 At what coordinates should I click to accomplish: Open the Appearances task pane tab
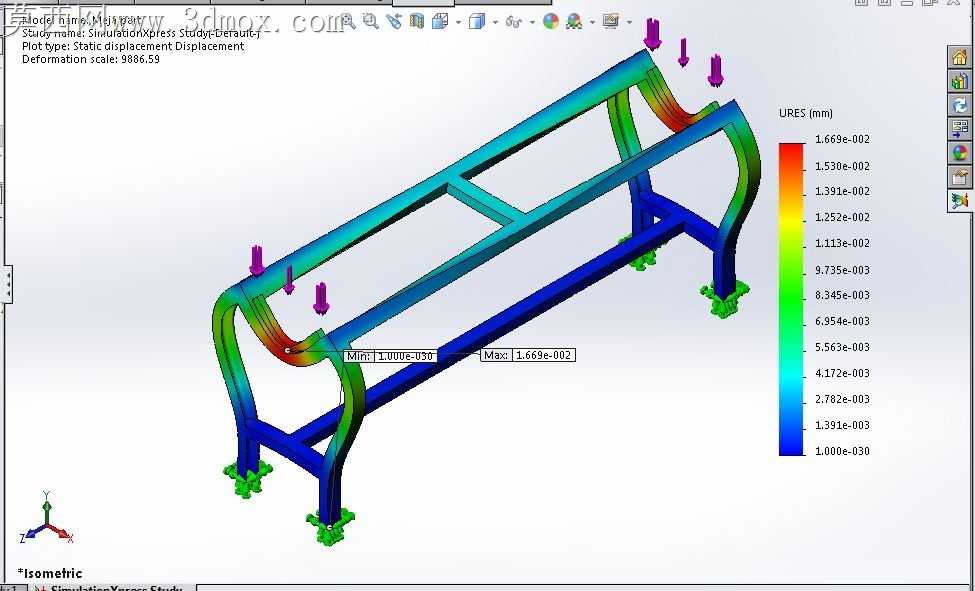pos(959,153)
